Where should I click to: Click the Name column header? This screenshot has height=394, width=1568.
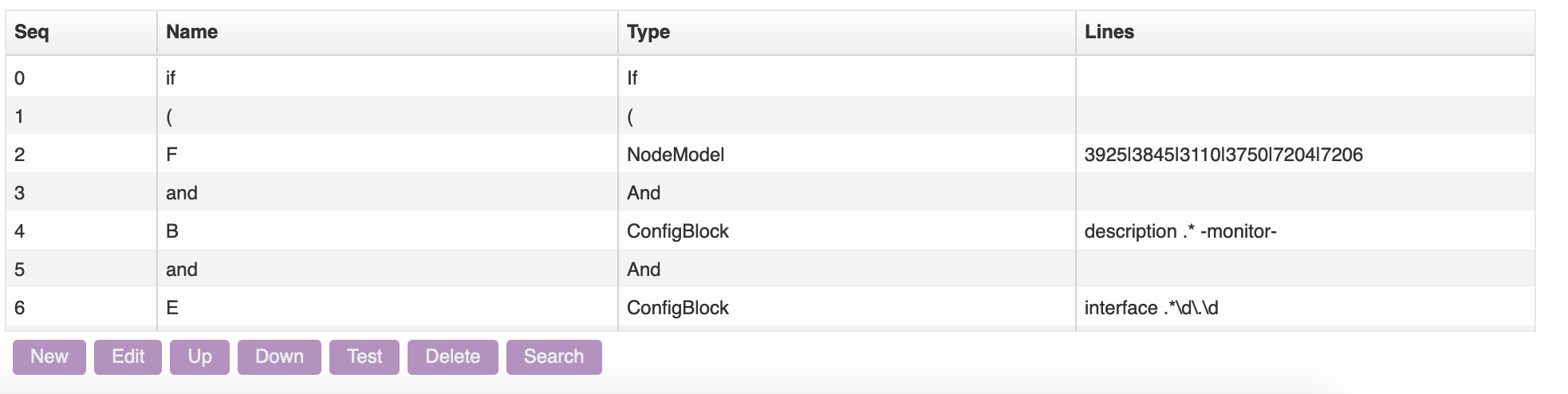192,32
